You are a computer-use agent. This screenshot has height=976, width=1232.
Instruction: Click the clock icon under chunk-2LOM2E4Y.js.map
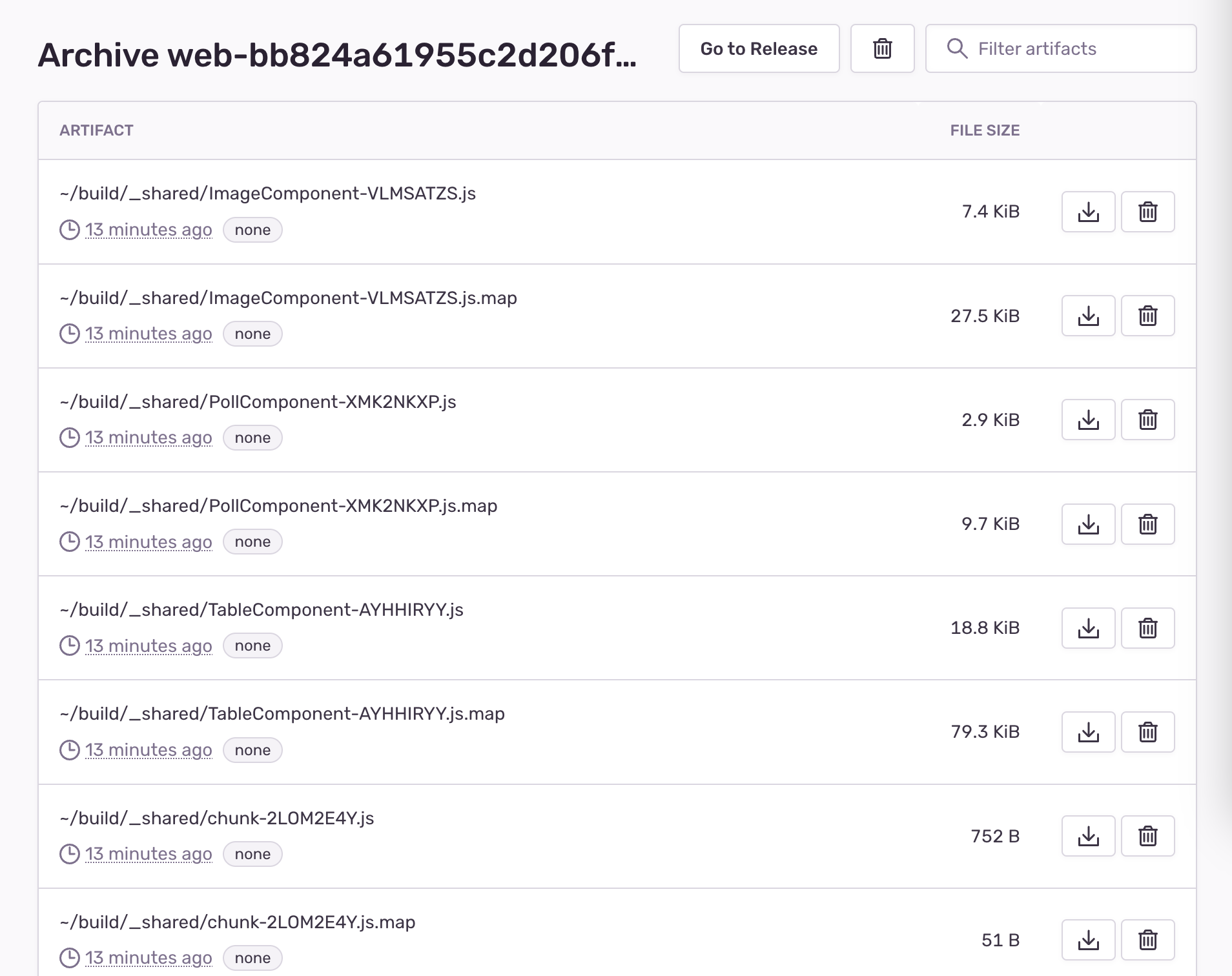coord(69,958)
